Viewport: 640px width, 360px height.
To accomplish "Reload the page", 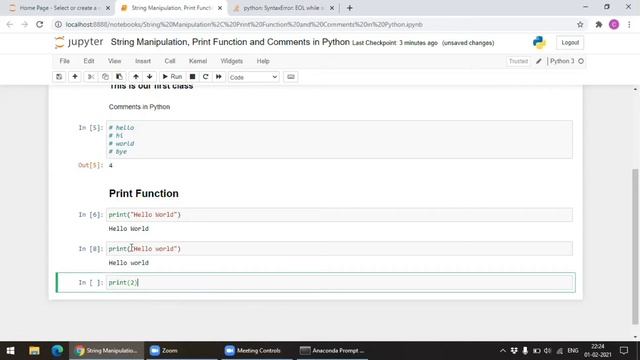I will point(40,24).
